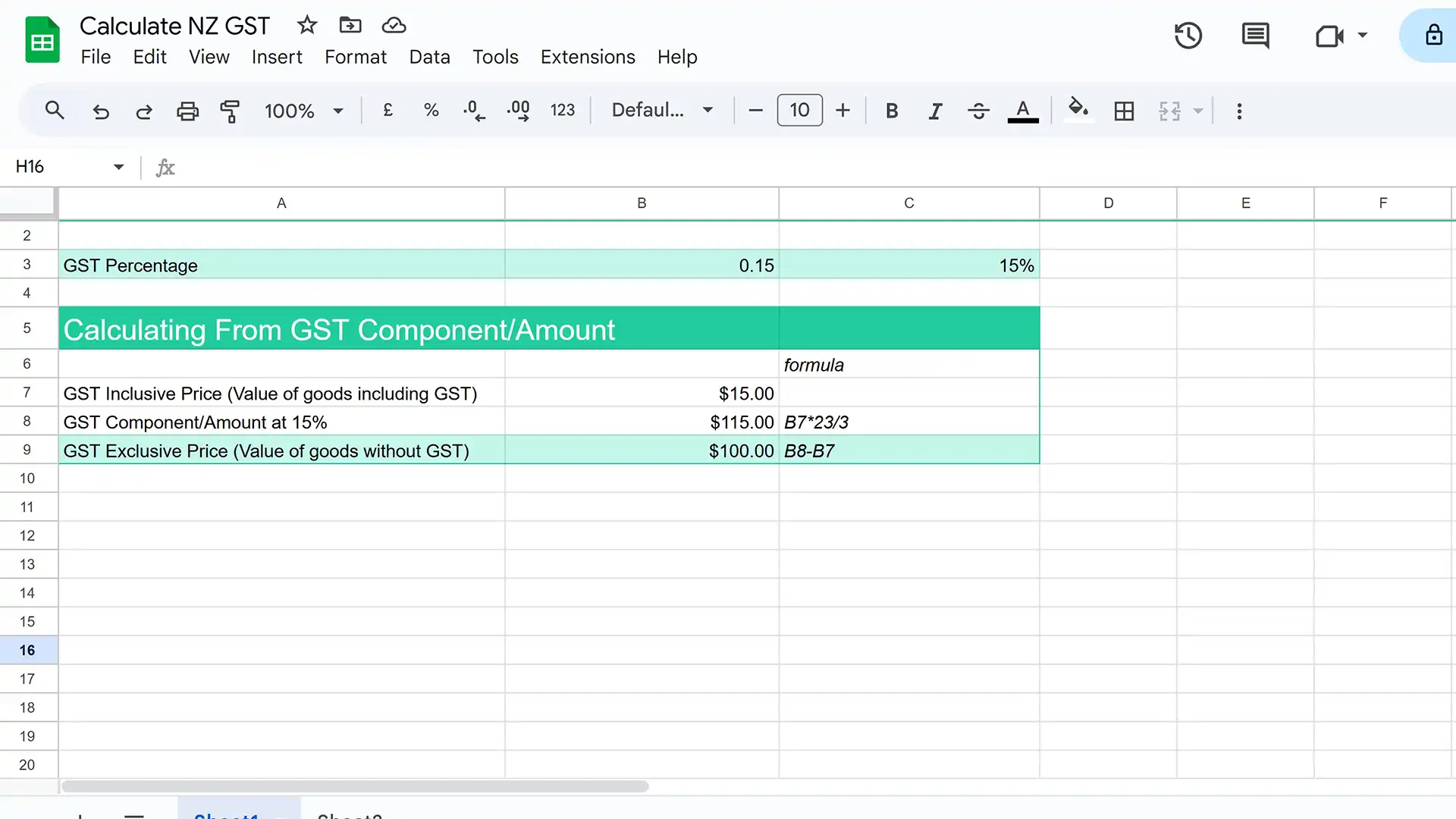Expand the meeting options dropdown arrow

[x=1363, y=36]
